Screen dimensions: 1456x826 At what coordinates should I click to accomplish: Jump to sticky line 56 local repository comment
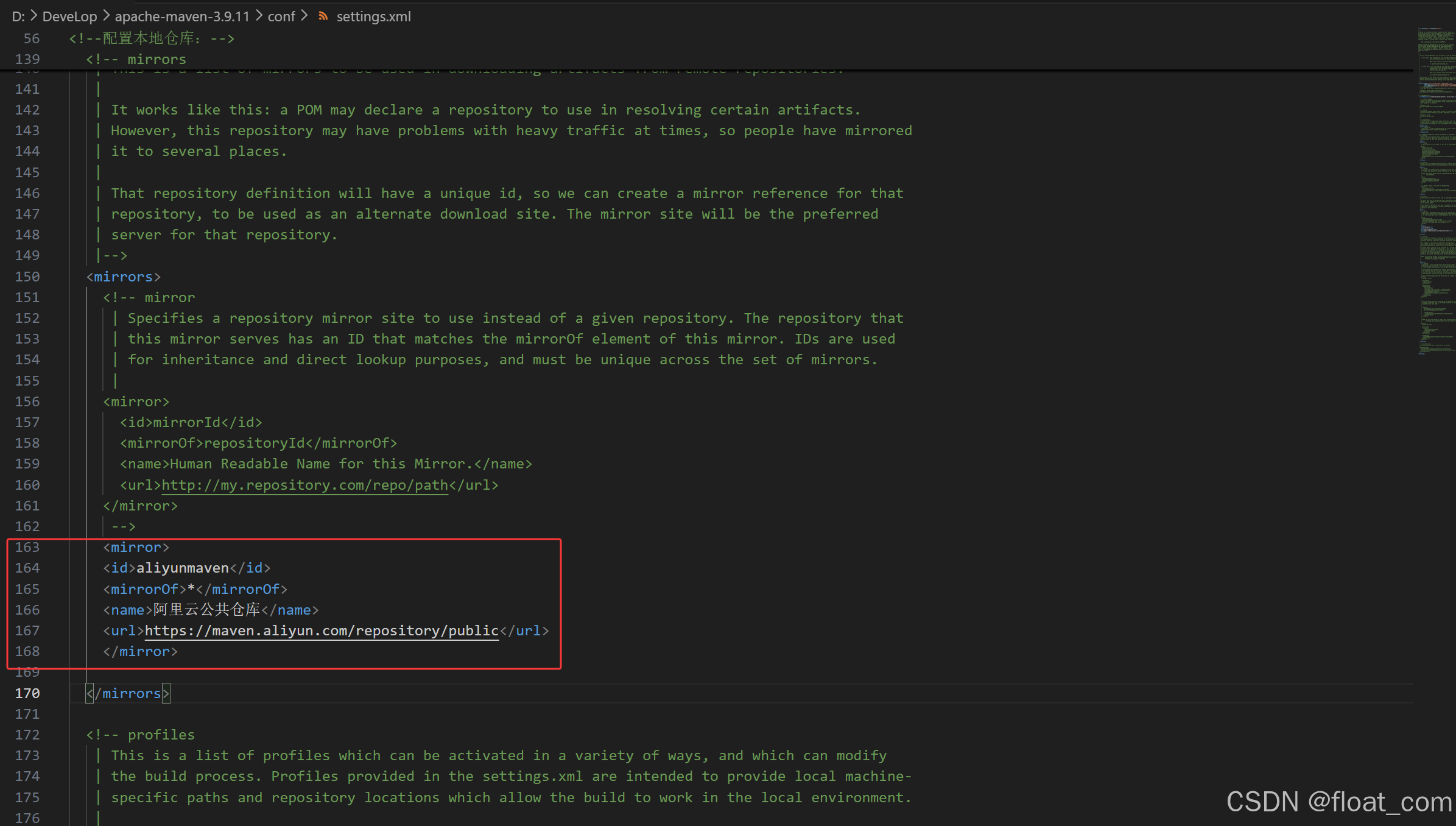[x=152, y=38]
